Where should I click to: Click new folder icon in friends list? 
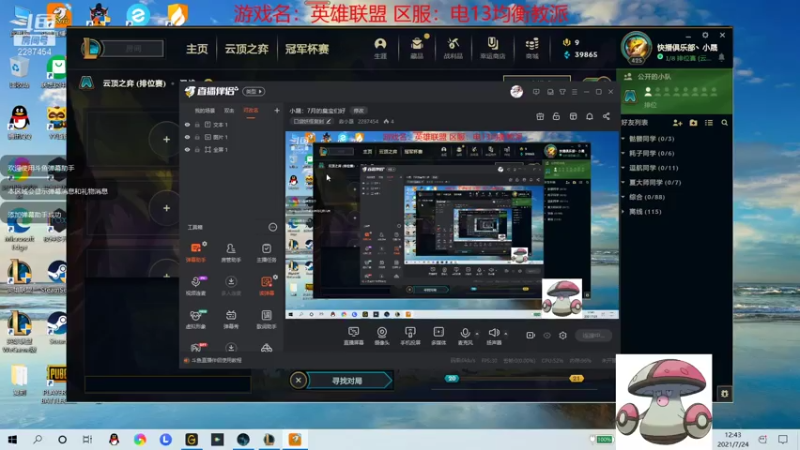click(x=693, y=122)
